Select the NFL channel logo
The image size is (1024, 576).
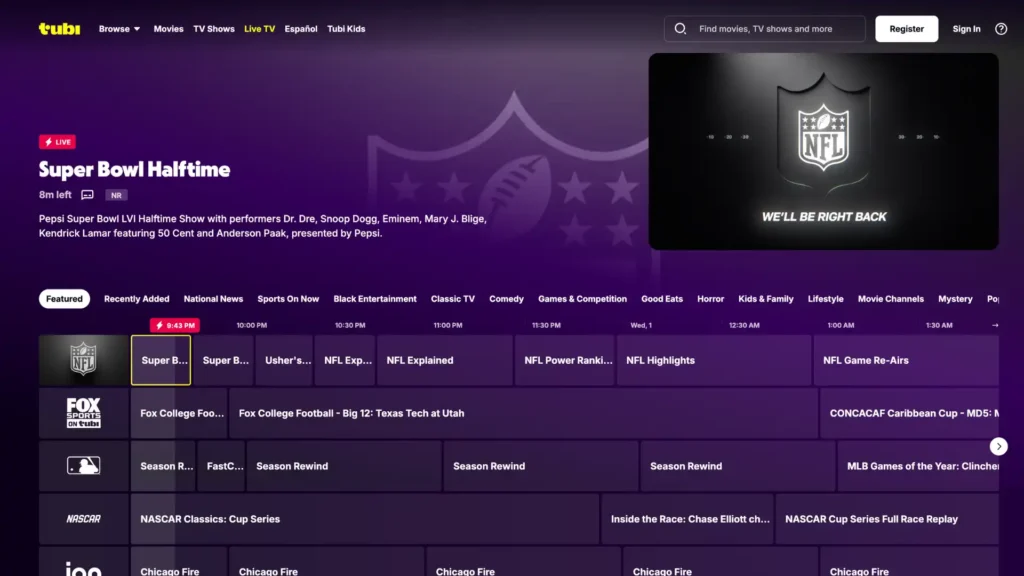point(84,360)
